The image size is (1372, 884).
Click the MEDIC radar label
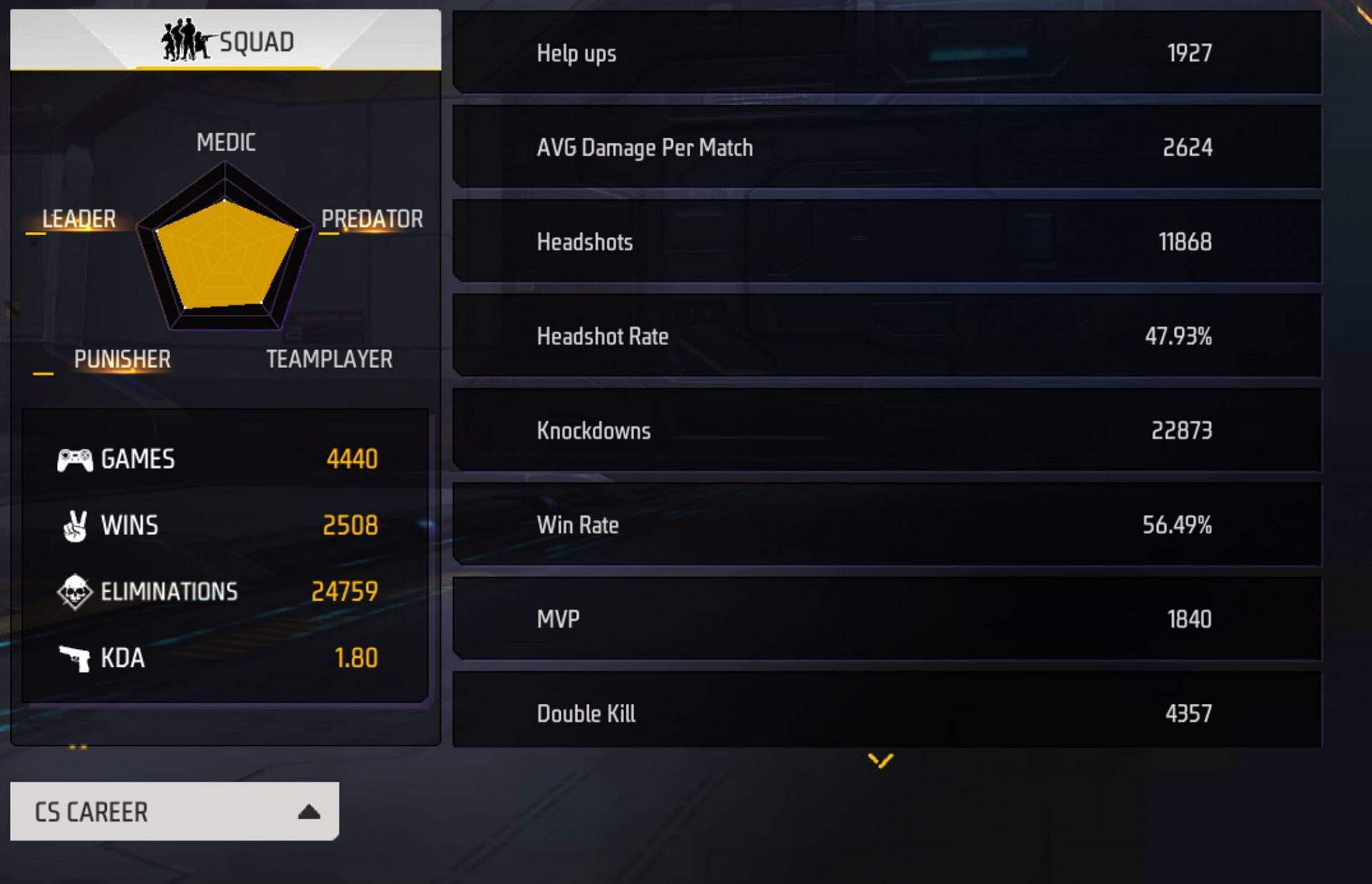click(226, 142)
